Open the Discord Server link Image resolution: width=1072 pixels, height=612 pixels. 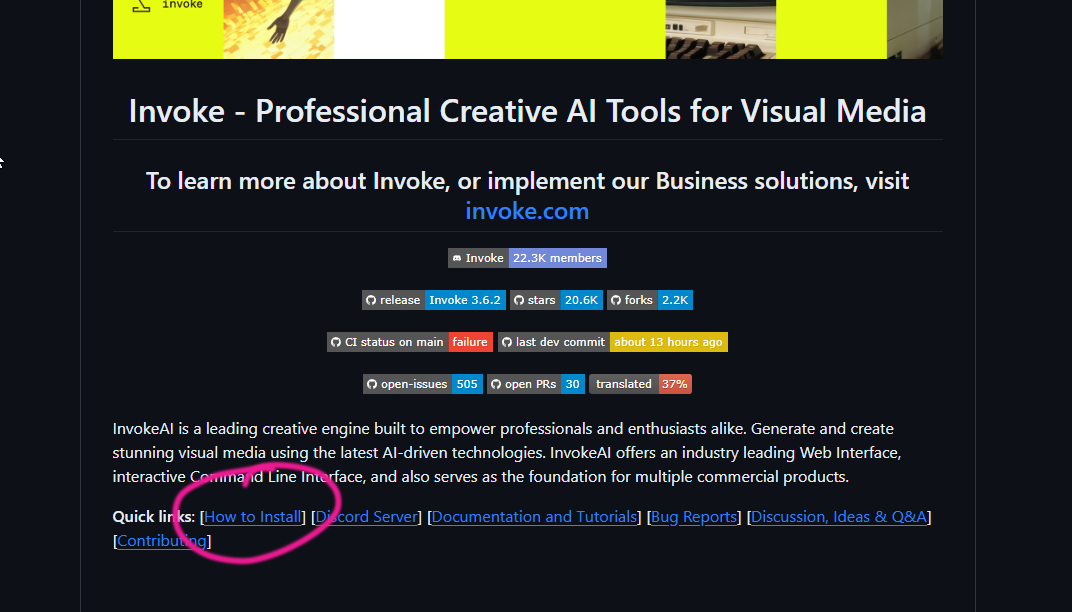click(x=366, y=517)
